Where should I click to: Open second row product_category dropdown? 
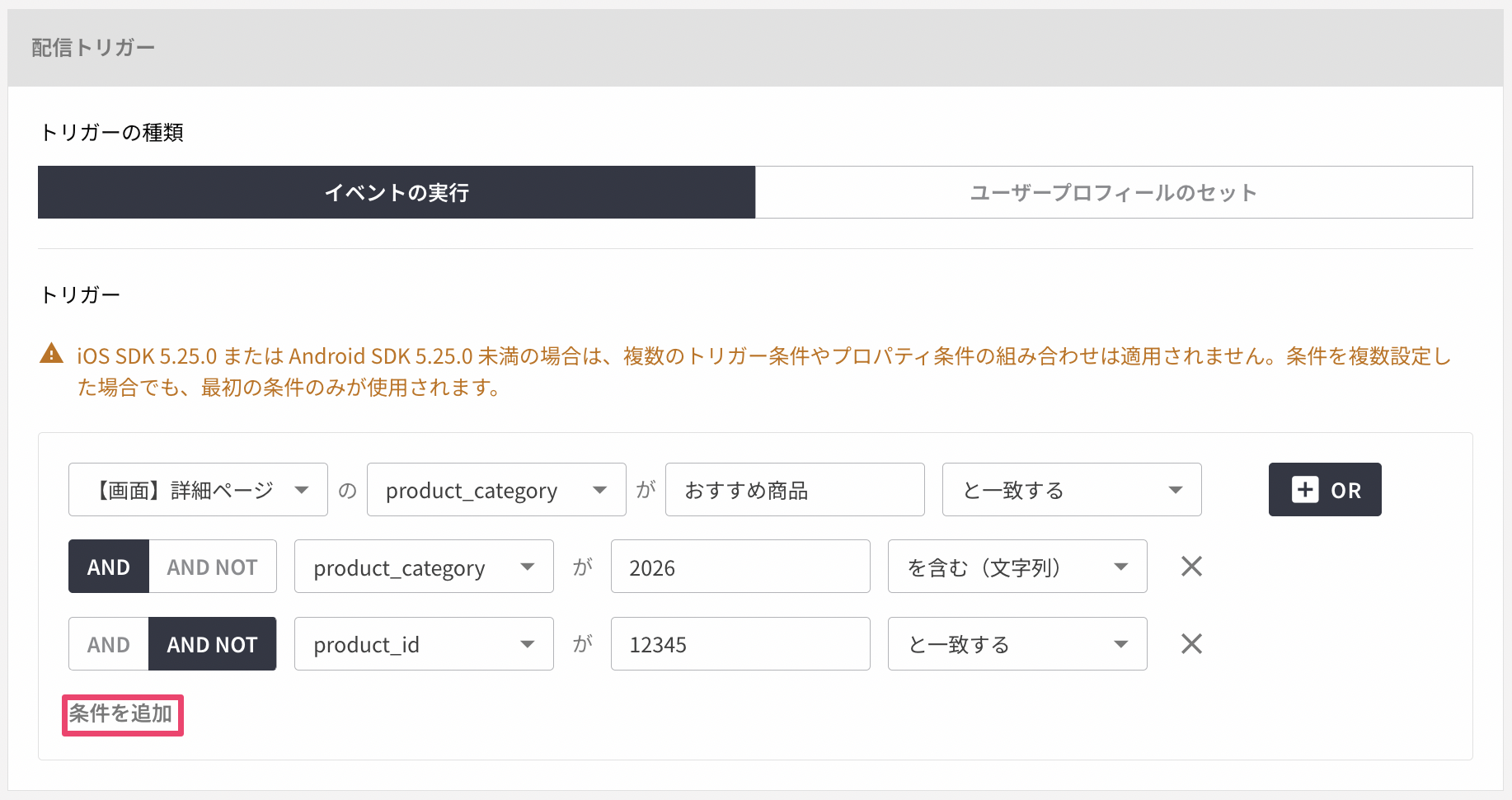[x=424, y=567]
